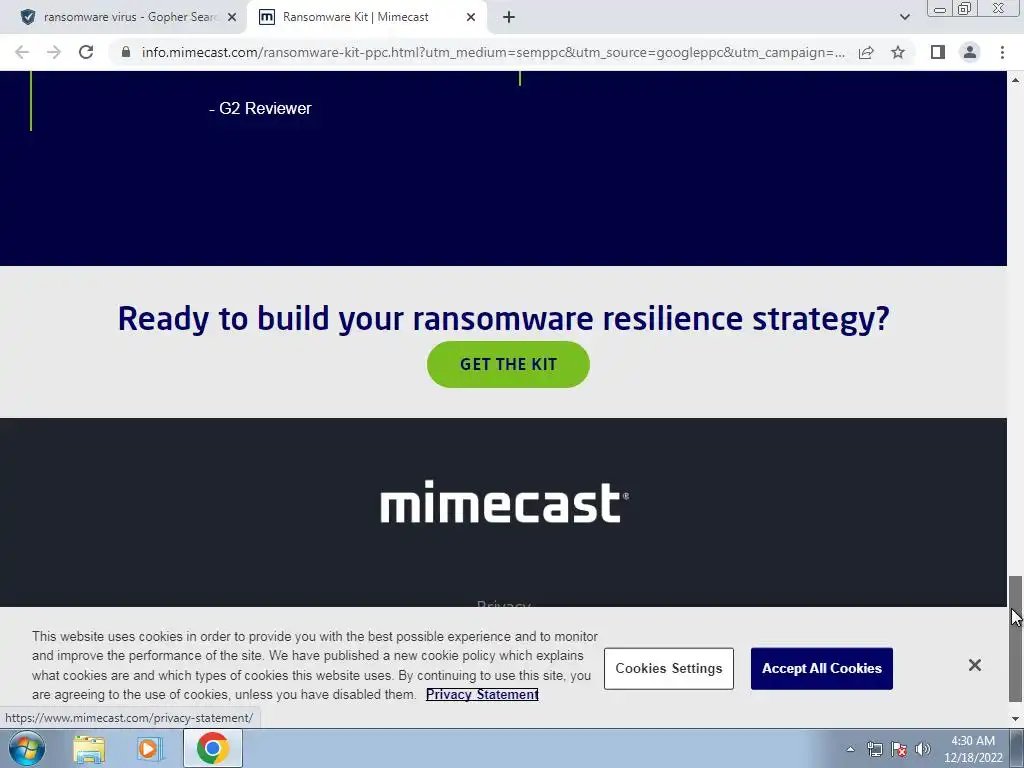The width and height of the screenshot is (1024, 768).
Task: Open Cookies Settings
Action: (x=669, y=669)
